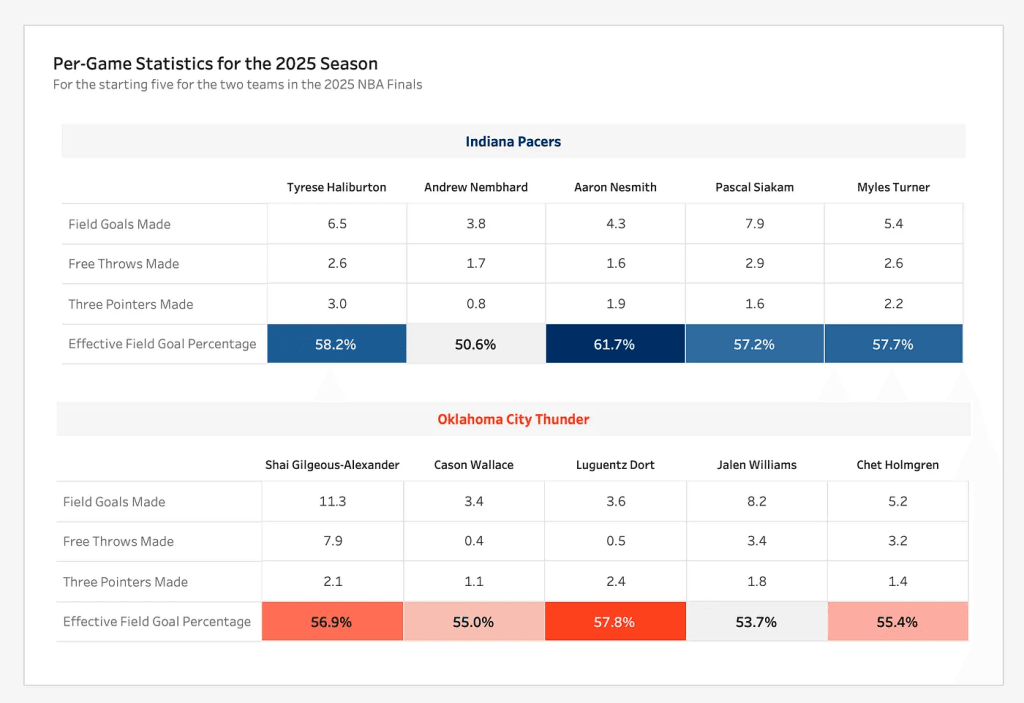Click the Pacers Three Pointers Made row label
This screenshot has width=1024, height=703.
pos(131,304)
